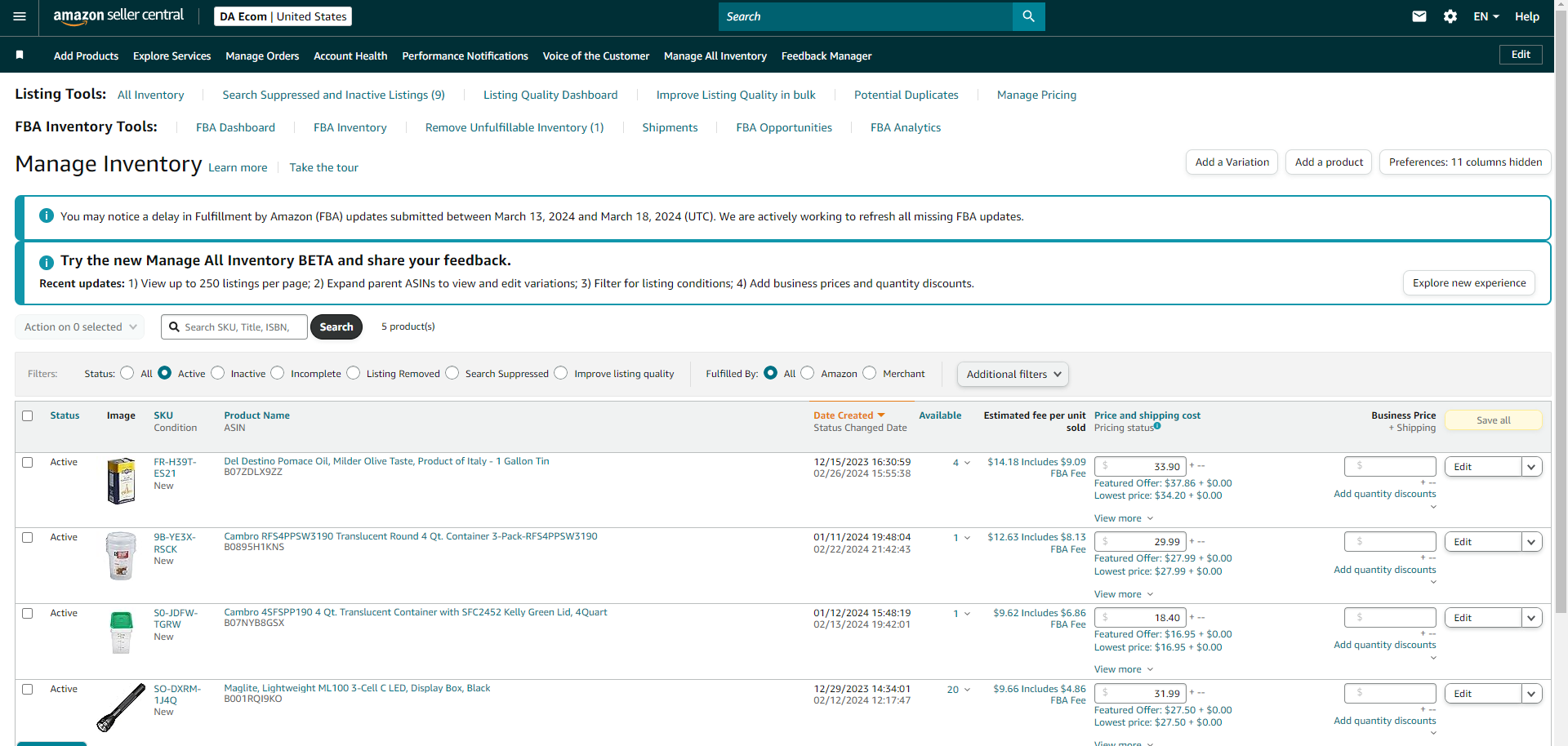The height and width of the screenshot is (746, 1568).
Task: Edit business price field for Cambro RFS4PPSW3190
Action: point(1390,542)
